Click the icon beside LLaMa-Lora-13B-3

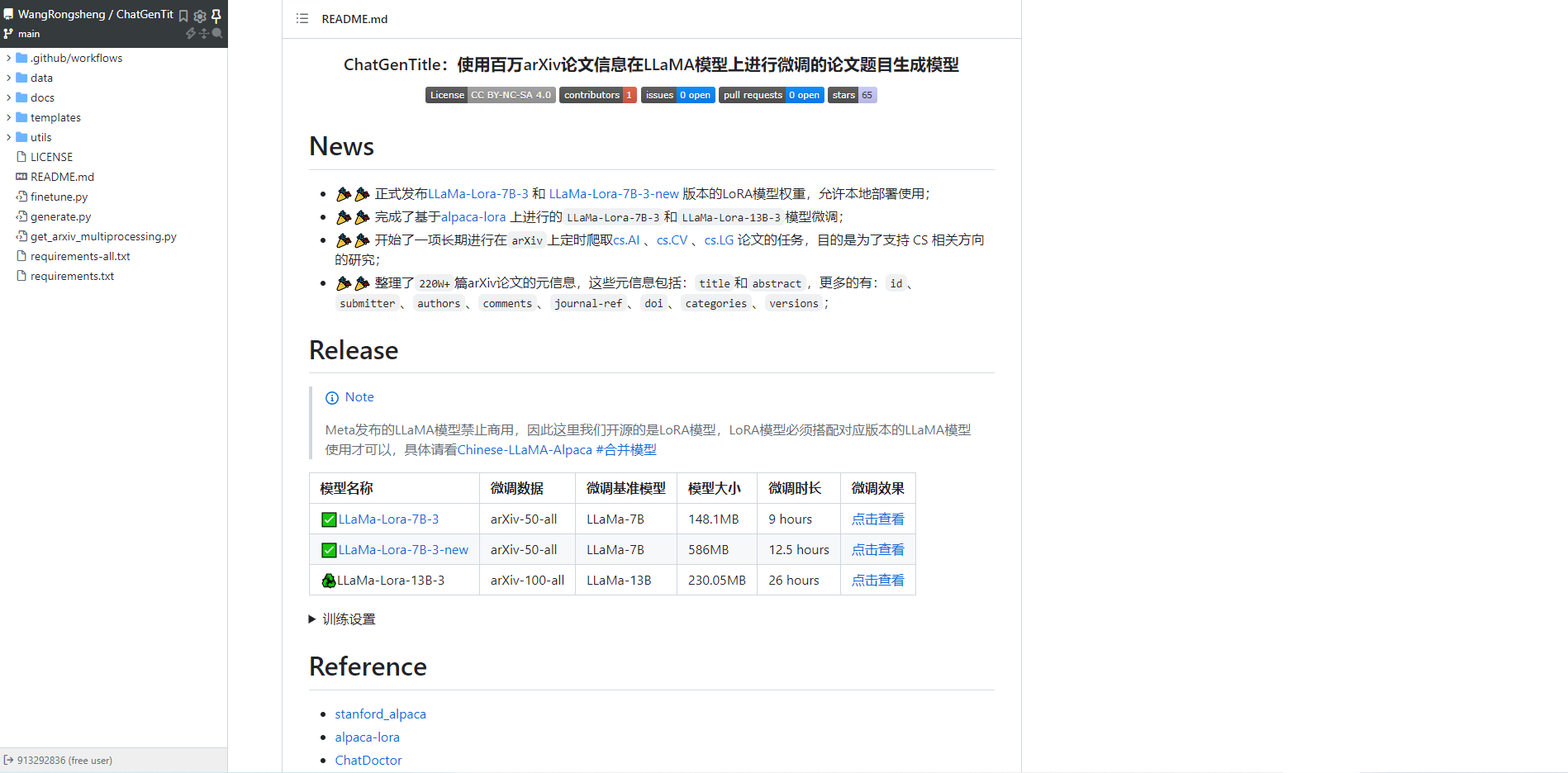pyautogui.click(x=329, y=581)
